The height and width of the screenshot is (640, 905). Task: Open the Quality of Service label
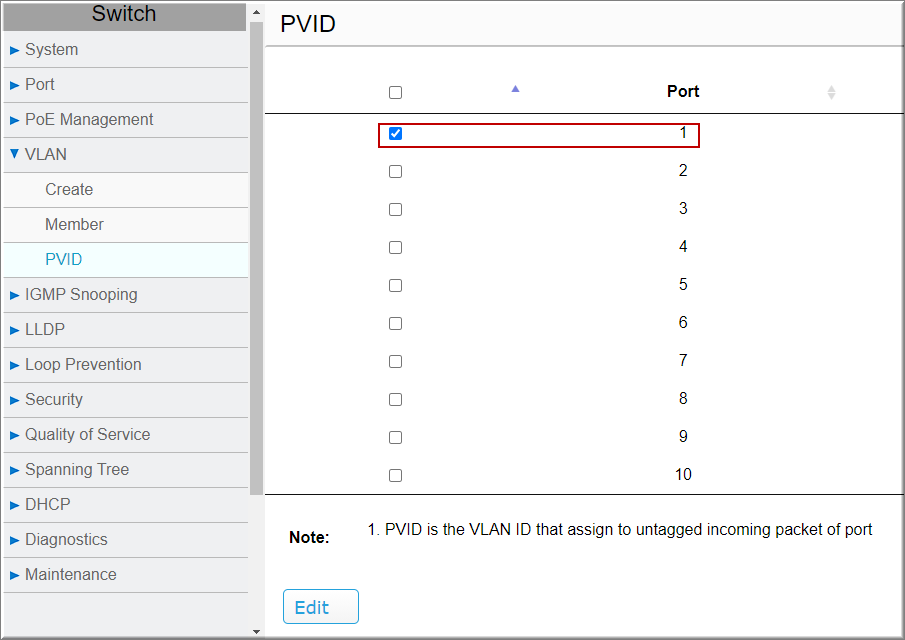[x=87, y=435]
